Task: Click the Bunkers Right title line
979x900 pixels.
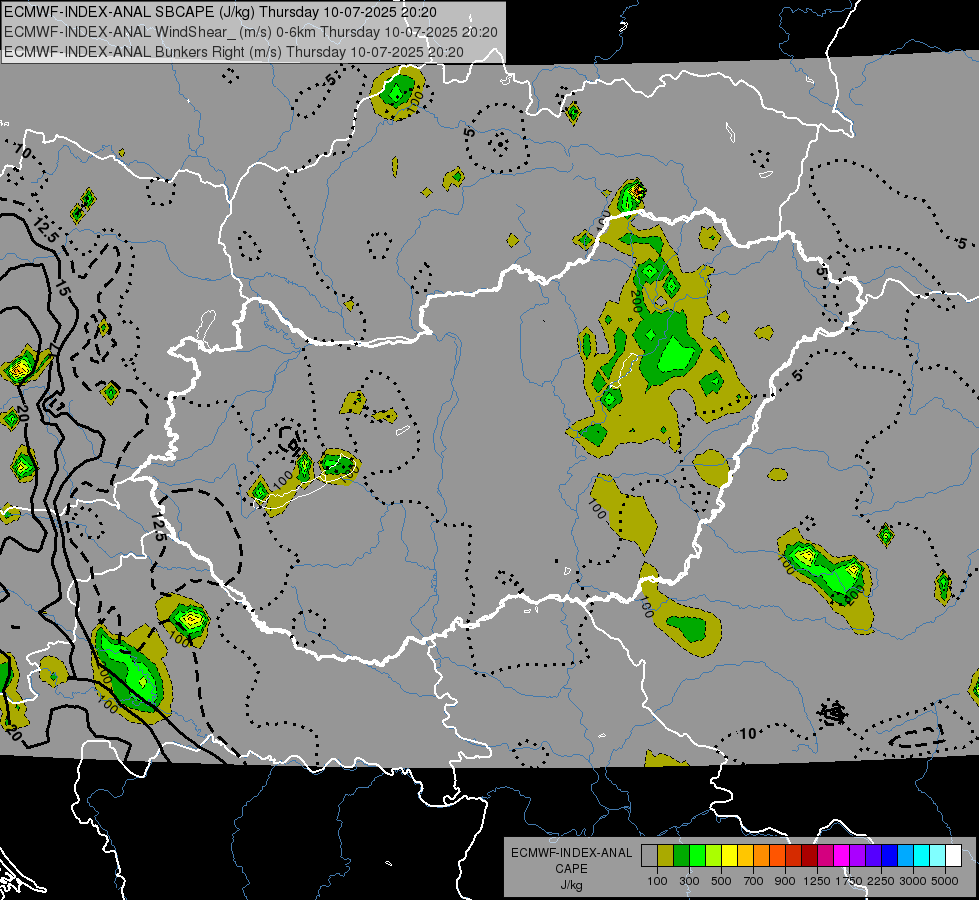Action: 234,52
